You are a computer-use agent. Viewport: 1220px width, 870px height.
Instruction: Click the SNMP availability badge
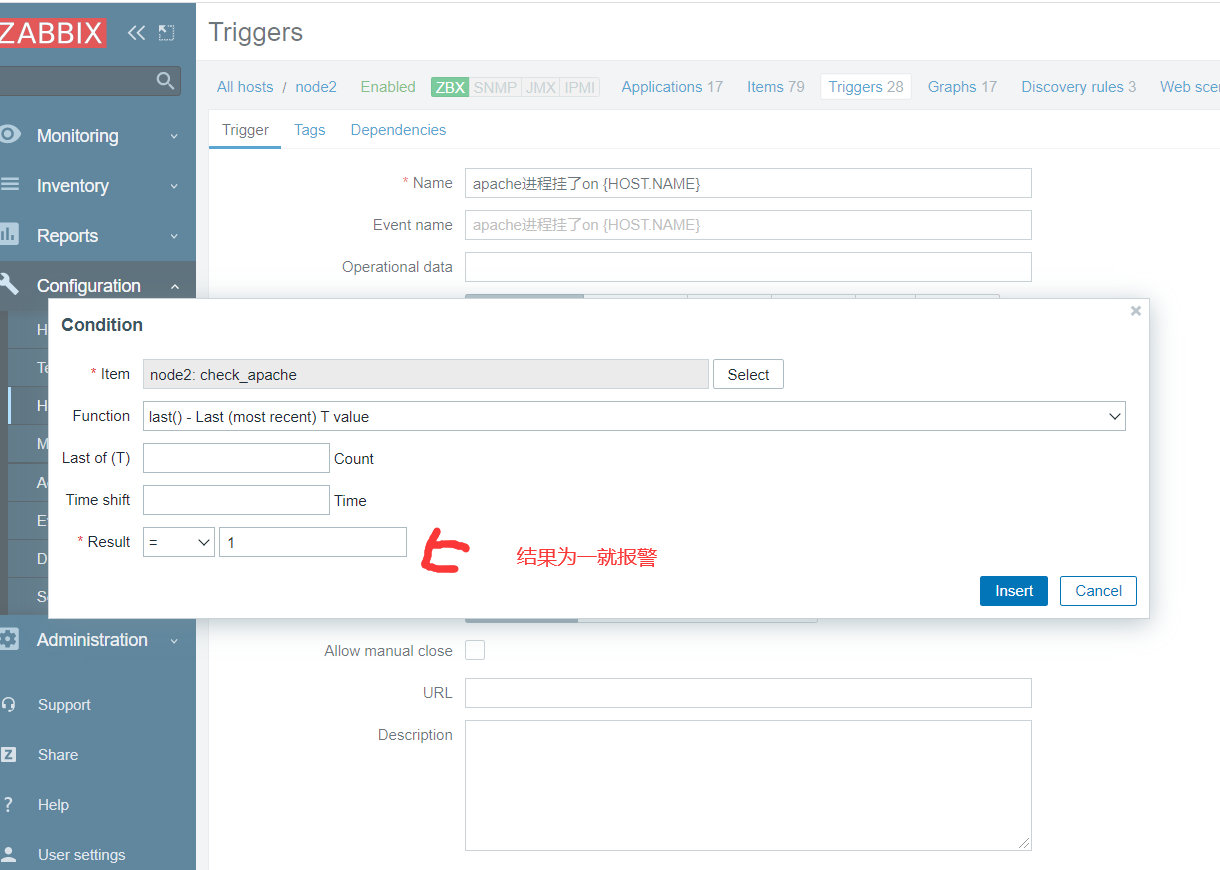(495, 87)
